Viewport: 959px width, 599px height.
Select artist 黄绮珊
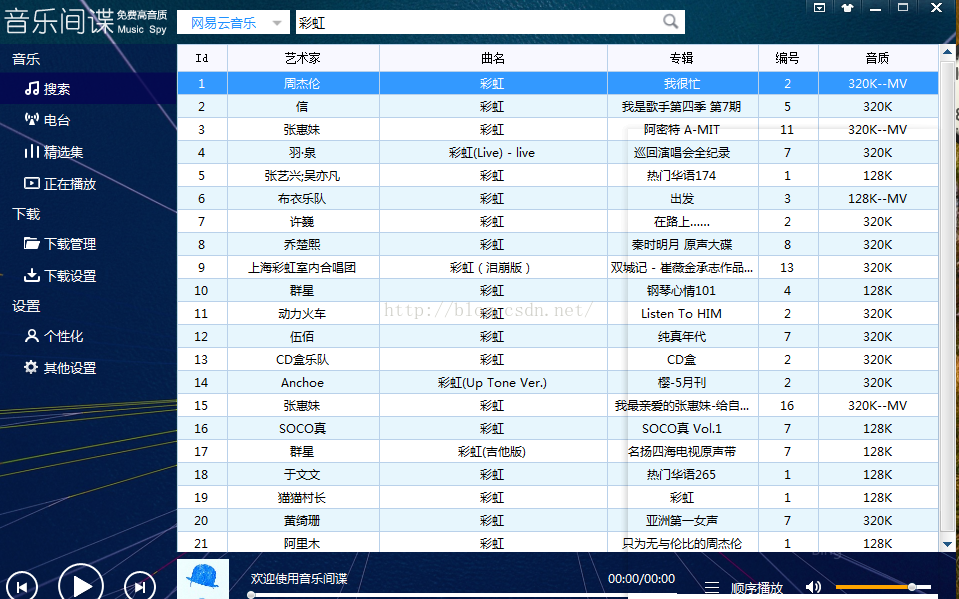pos(303,521)
